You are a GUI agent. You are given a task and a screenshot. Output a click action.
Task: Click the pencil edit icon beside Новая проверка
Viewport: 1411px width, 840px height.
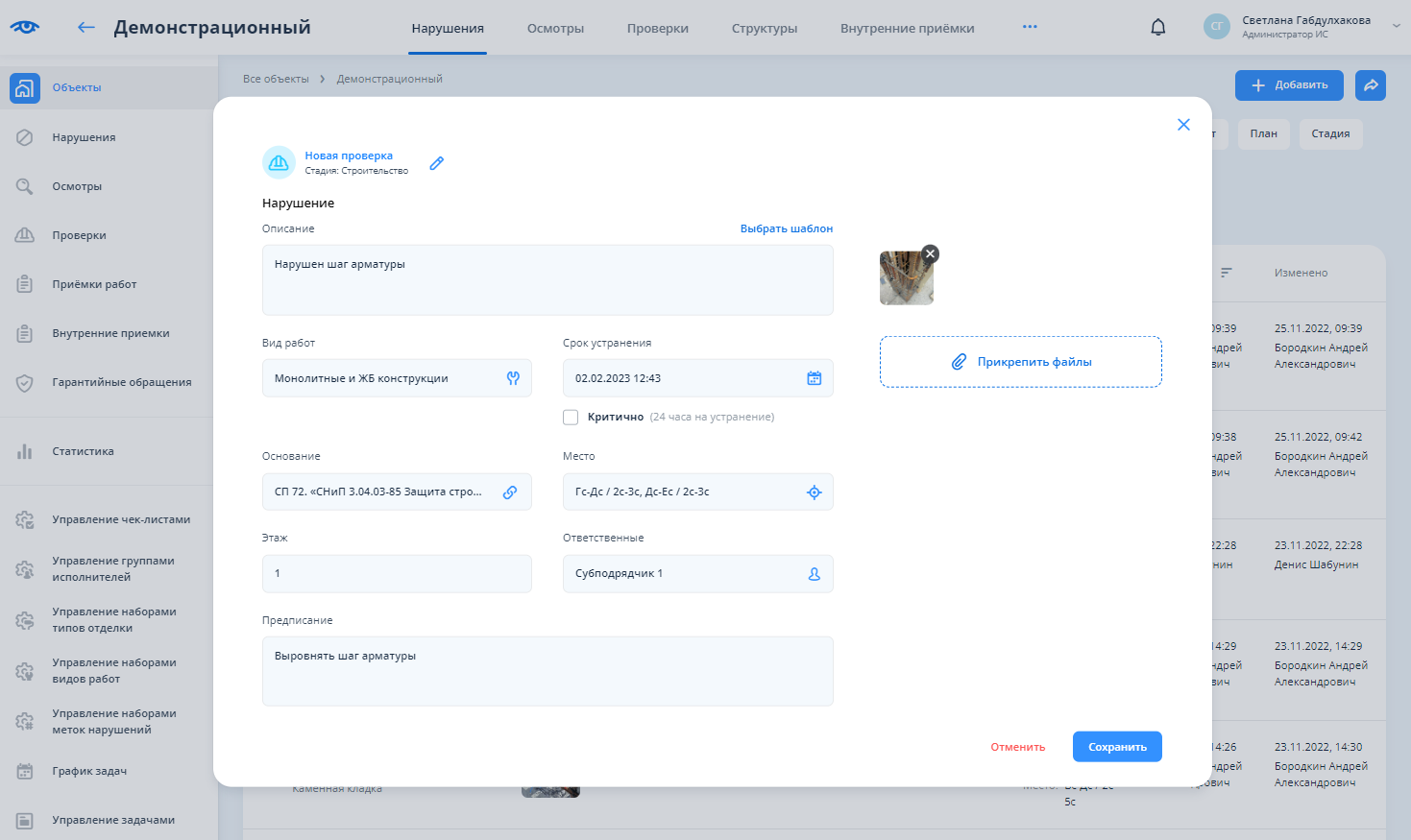(x=437, y=163)
